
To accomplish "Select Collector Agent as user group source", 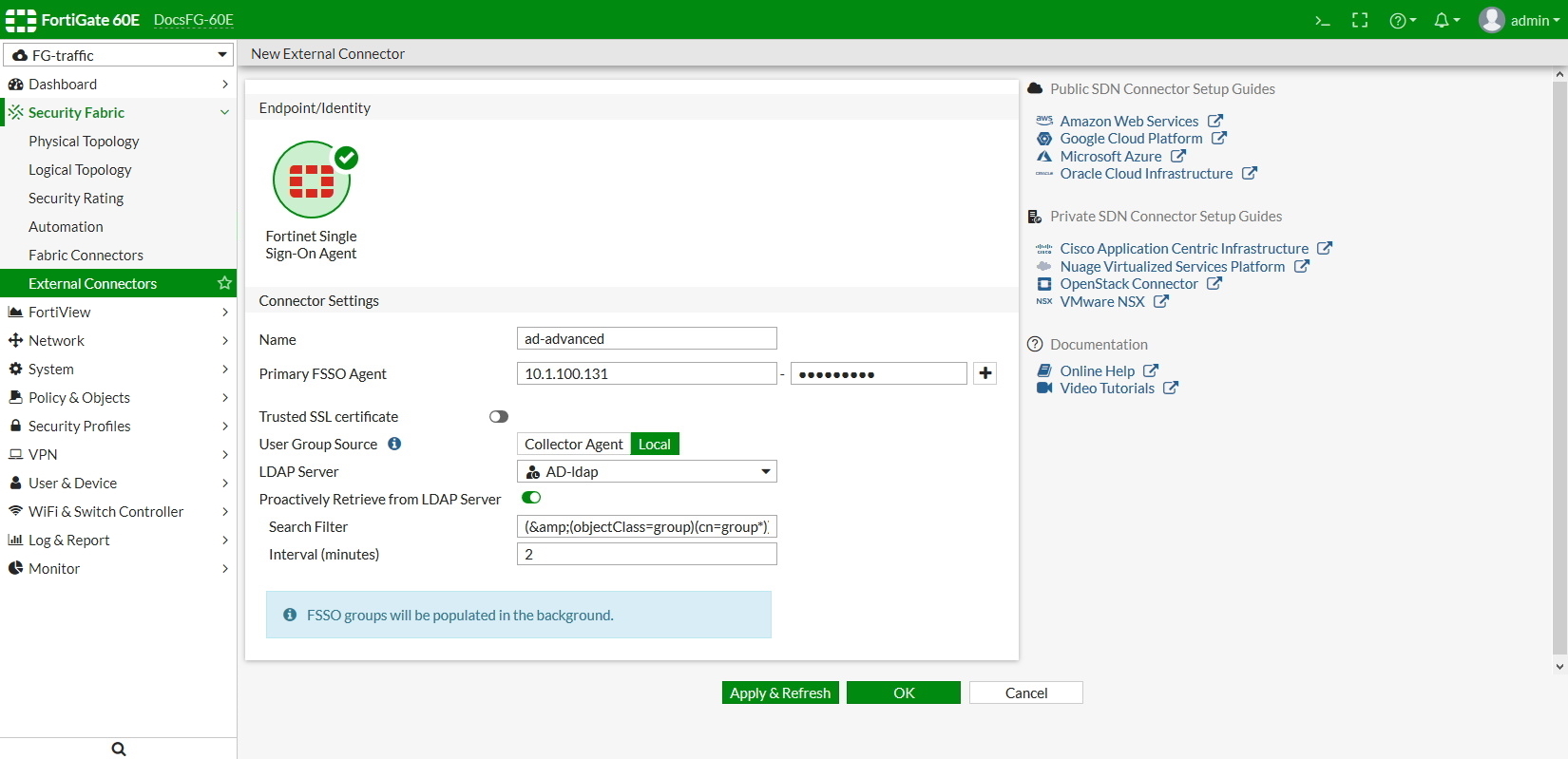I will click(x=574, y=444).
